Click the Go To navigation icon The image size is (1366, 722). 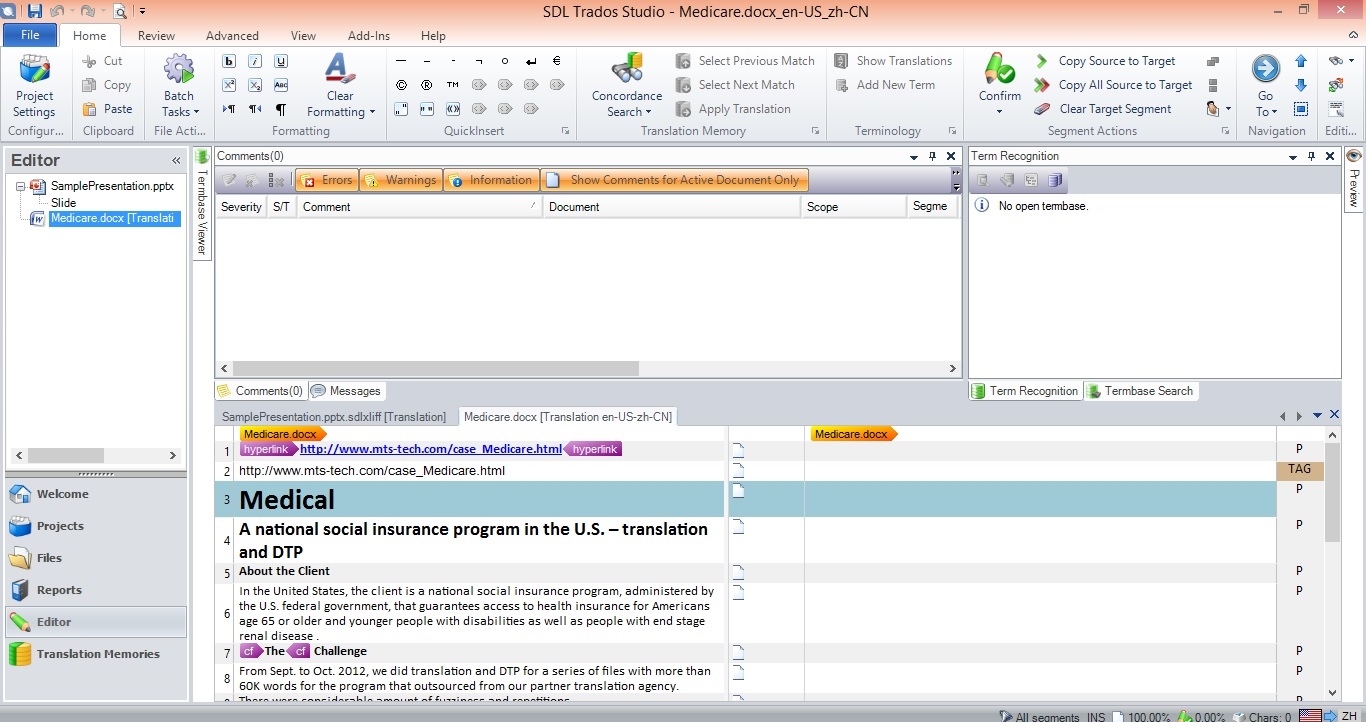[x=1266, y=69]
